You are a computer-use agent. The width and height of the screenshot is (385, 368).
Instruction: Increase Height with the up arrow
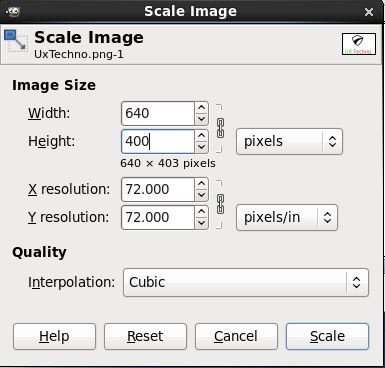pyautogui.click(x=201, y=136)
